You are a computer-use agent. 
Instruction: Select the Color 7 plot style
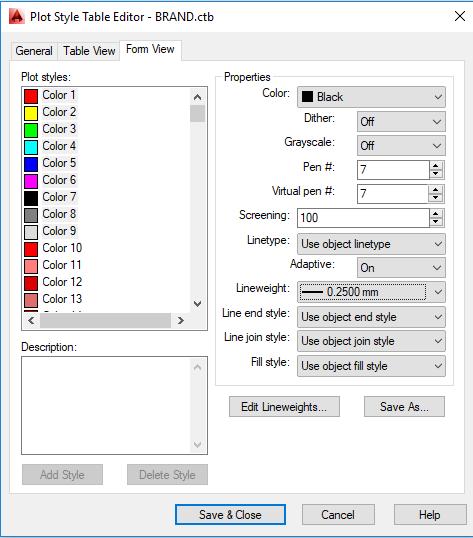point(50,197)
